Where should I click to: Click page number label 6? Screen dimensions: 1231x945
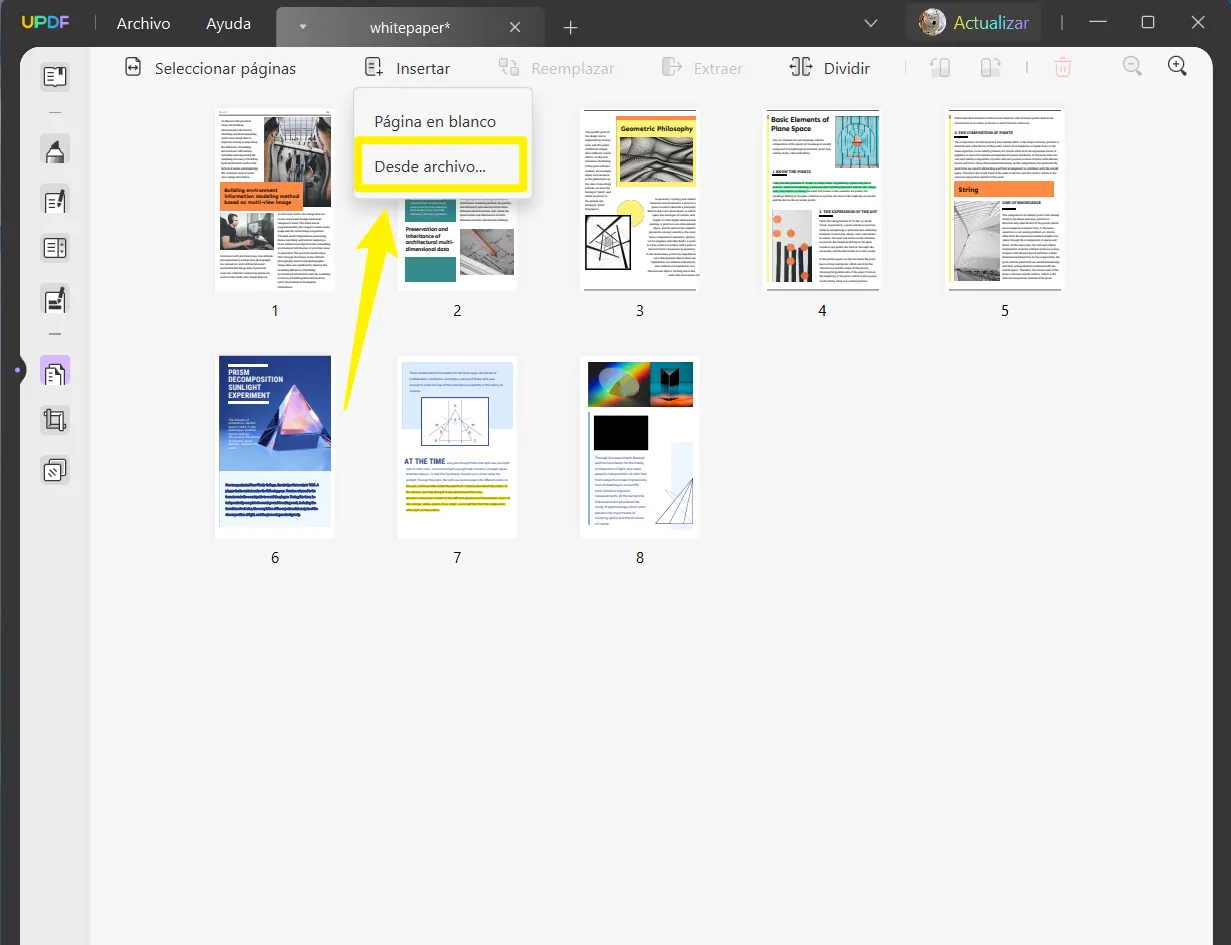pos(275,558)
